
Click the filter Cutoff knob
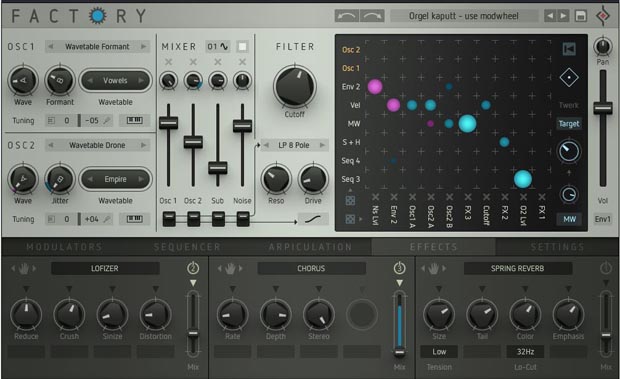pos(295,86)
